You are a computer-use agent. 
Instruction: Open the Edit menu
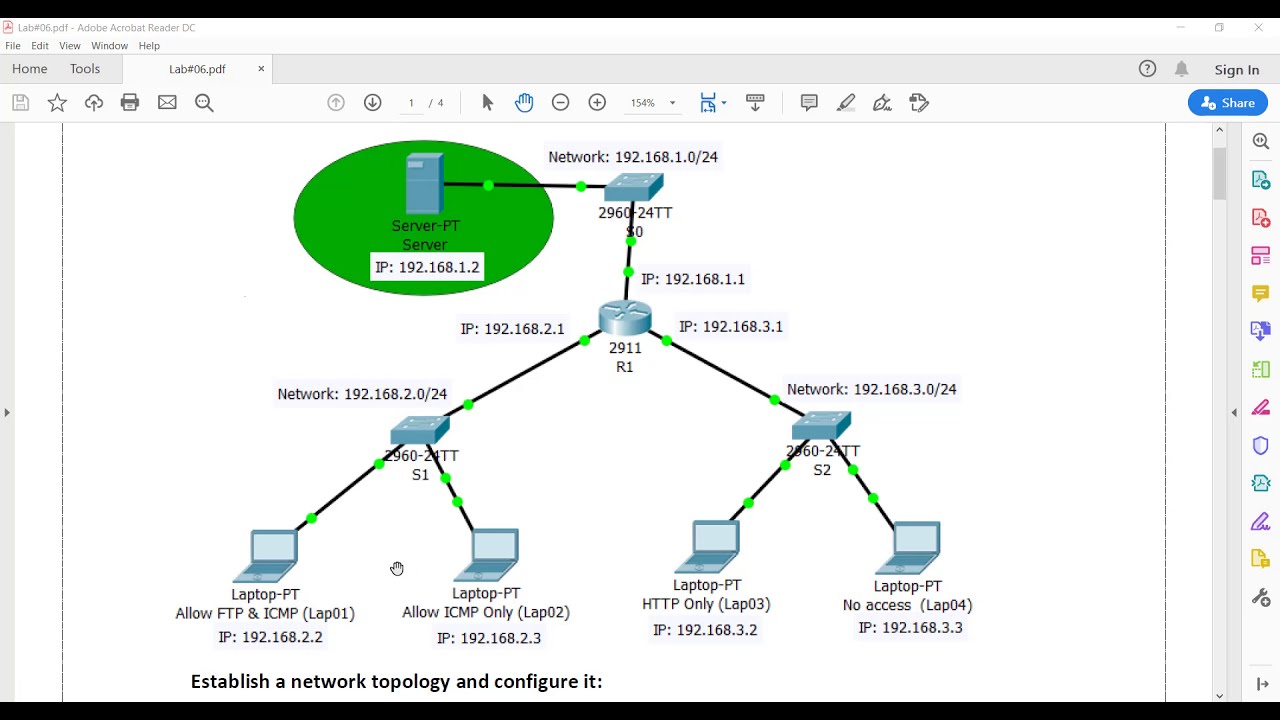[40, 46]
